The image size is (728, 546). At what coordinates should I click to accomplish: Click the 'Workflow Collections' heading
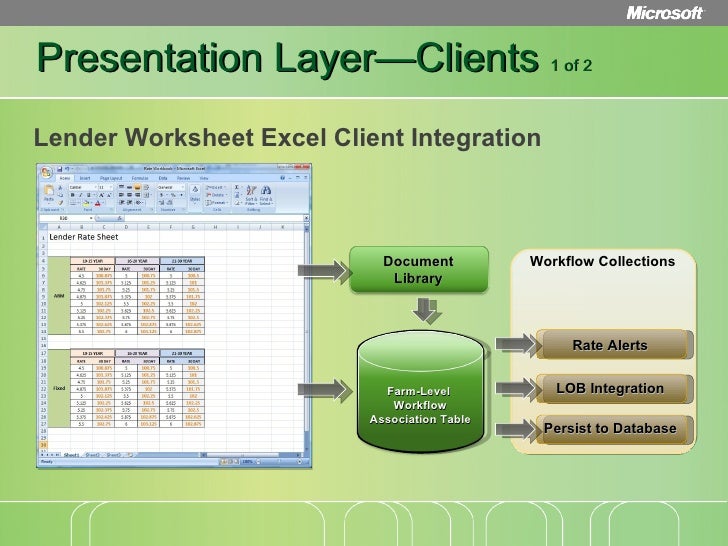tap(602, 261)
